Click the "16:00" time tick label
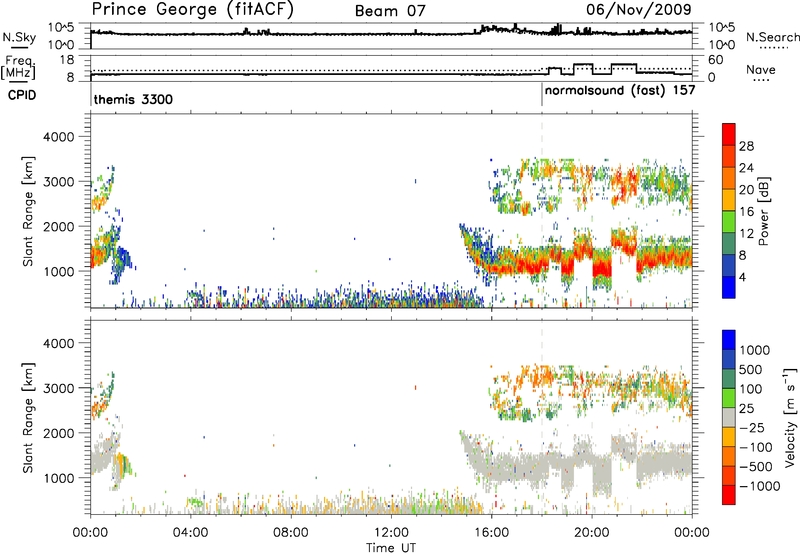 (x=491, y=533)
